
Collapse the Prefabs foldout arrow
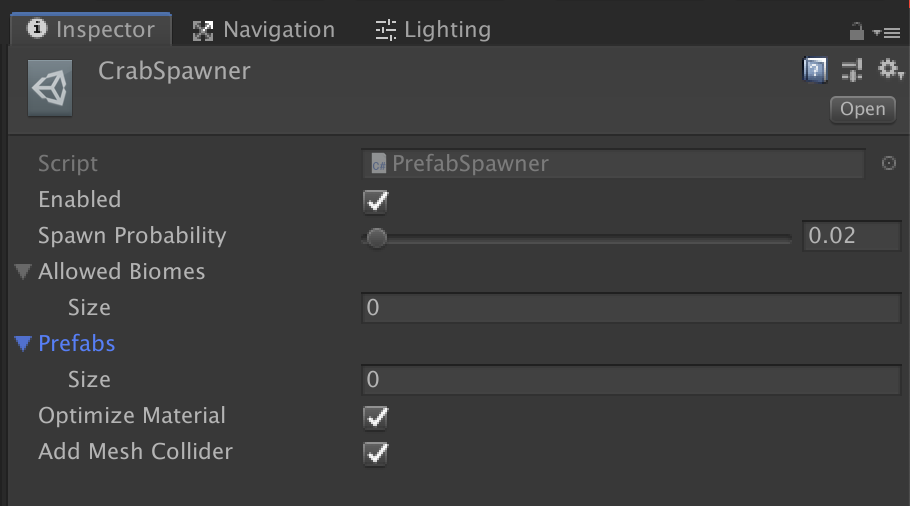pos(23,344)
